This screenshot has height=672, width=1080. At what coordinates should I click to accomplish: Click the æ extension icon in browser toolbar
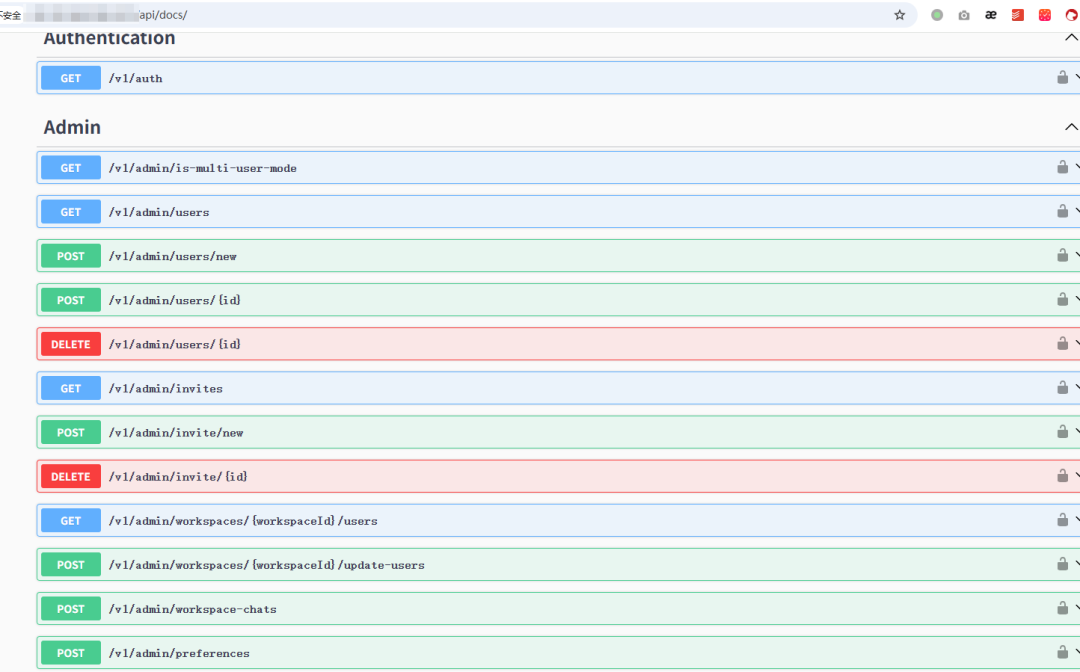(x=990, y=15)
